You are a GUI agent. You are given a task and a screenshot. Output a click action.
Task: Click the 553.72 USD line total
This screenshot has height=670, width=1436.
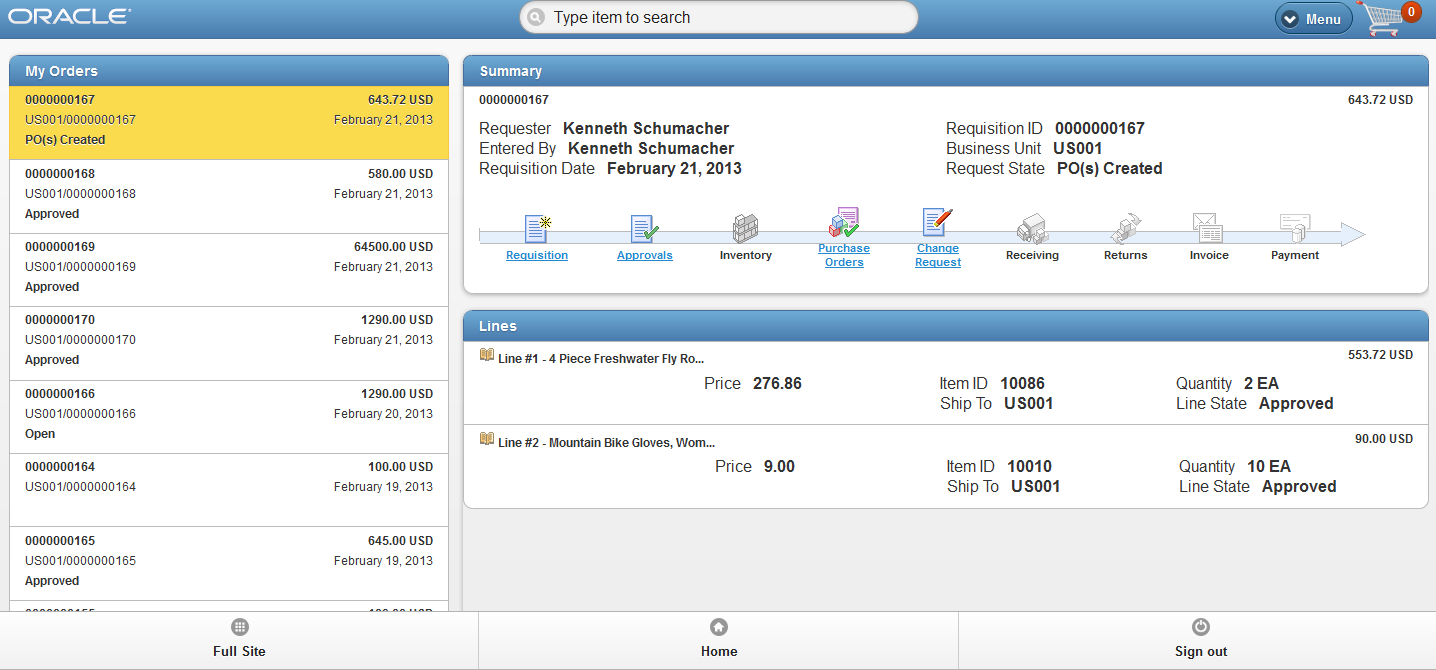click(x=1381, y=355)
